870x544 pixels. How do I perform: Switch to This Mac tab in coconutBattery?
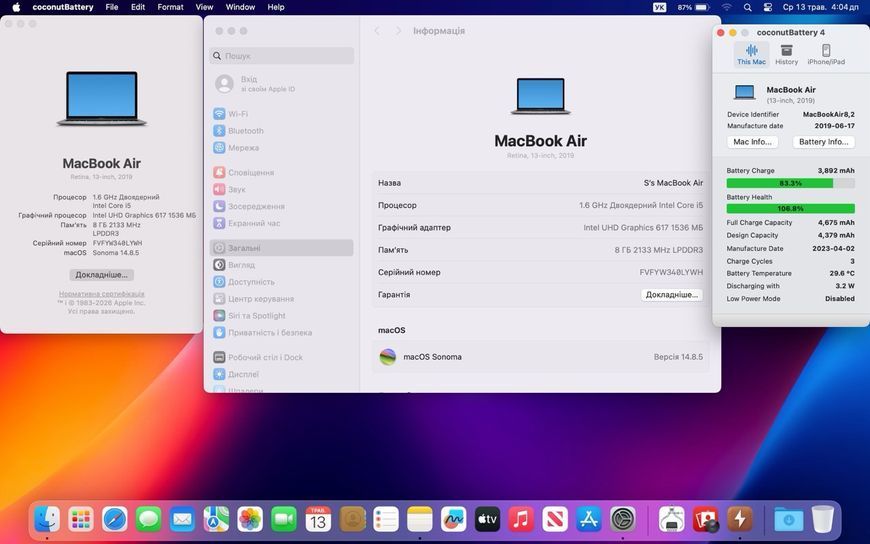pyautogui.click(x=751, y=55)
